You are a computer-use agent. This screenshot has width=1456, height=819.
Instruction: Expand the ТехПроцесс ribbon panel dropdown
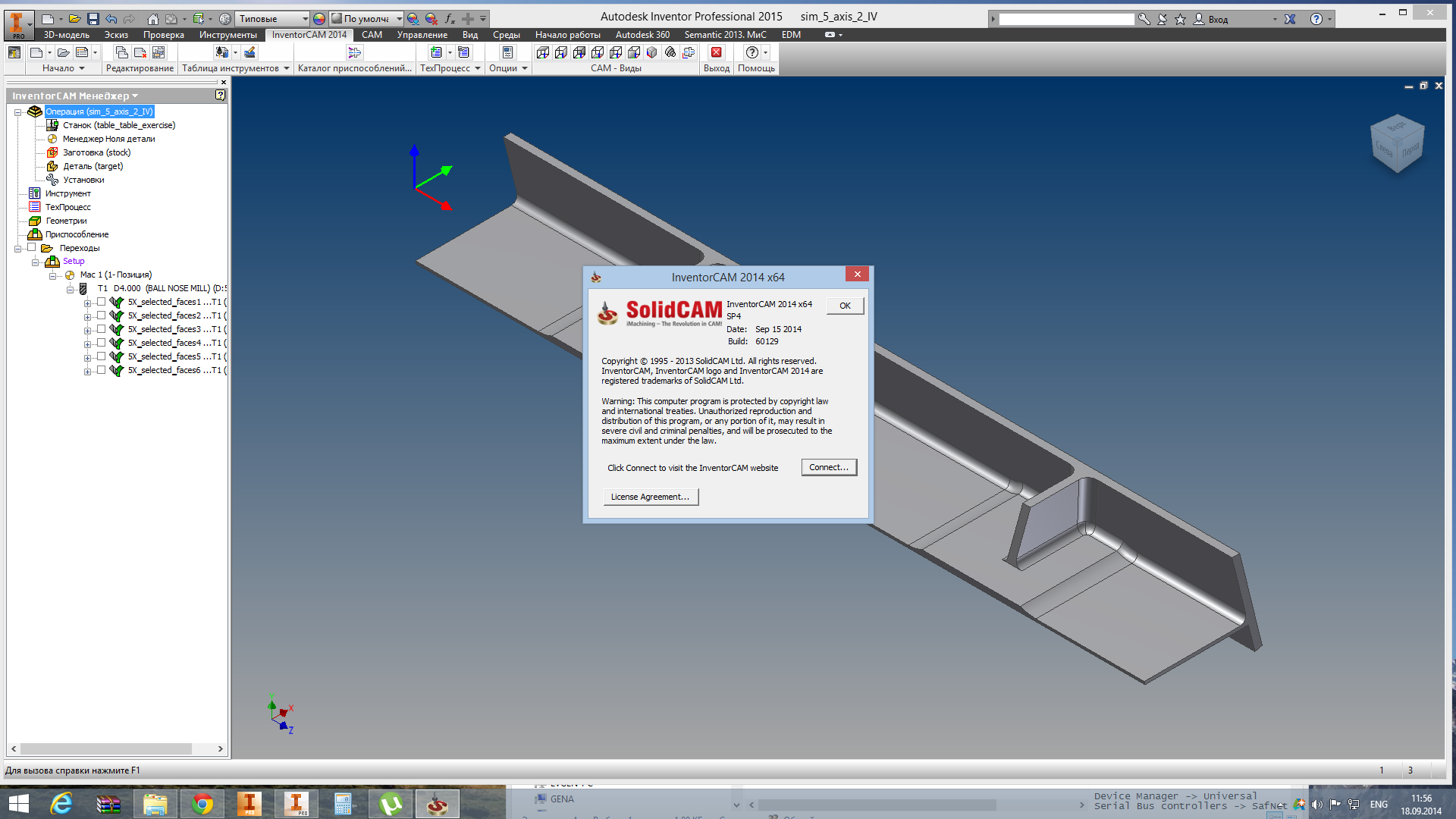pos(478,68)
